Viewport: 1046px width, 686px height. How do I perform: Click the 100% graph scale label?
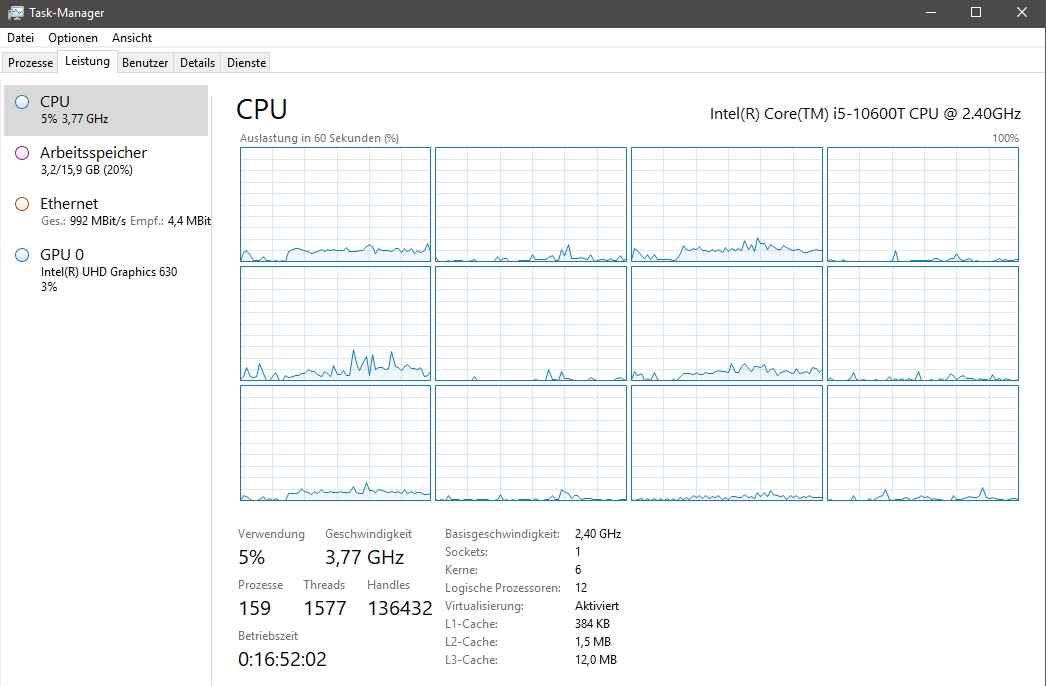[x=1005, y=138]
